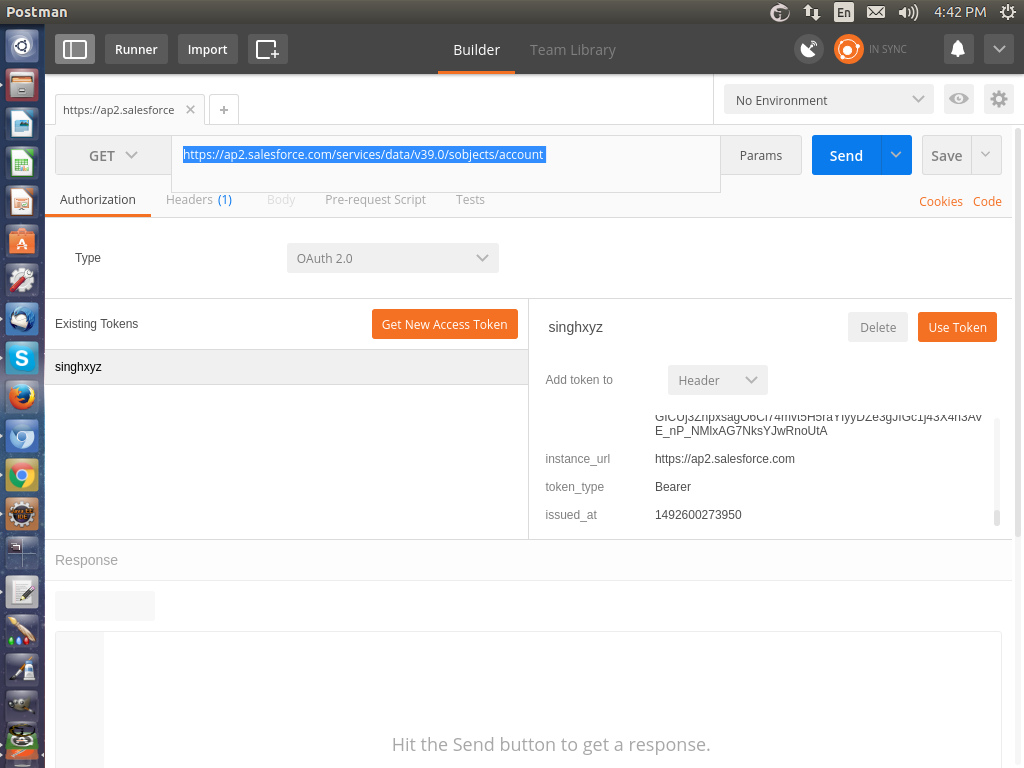This screenshot has width=1024, height=768.
Task: Click the Save button
Action: tap(946, 155)
